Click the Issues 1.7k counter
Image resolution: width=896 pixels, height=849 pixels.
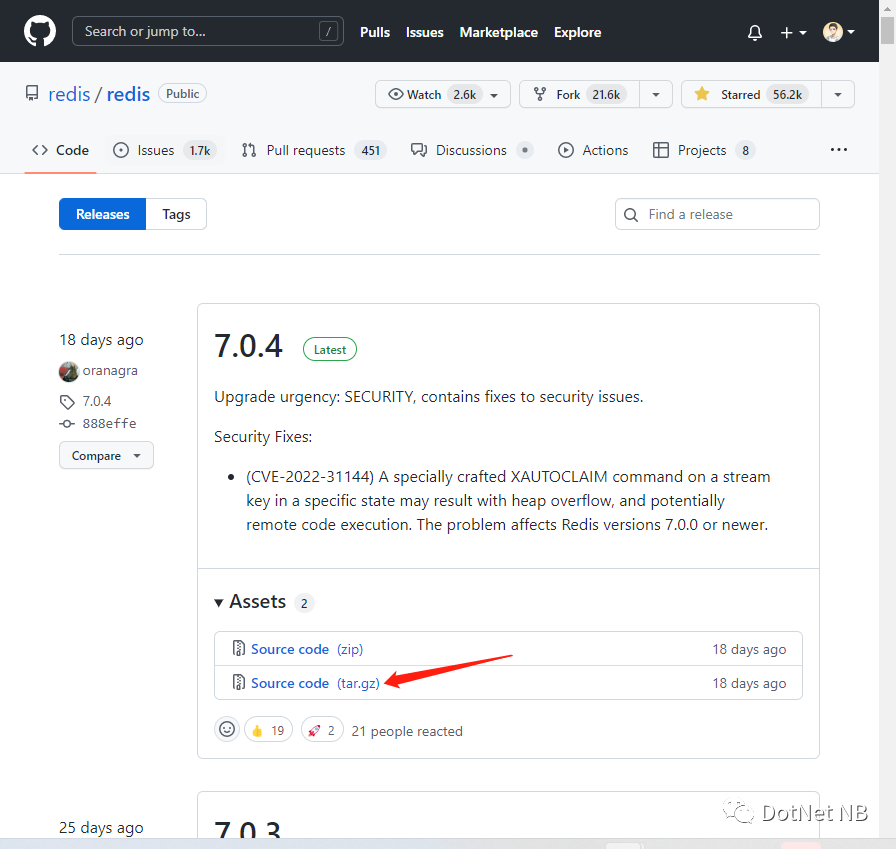[200, 151]
